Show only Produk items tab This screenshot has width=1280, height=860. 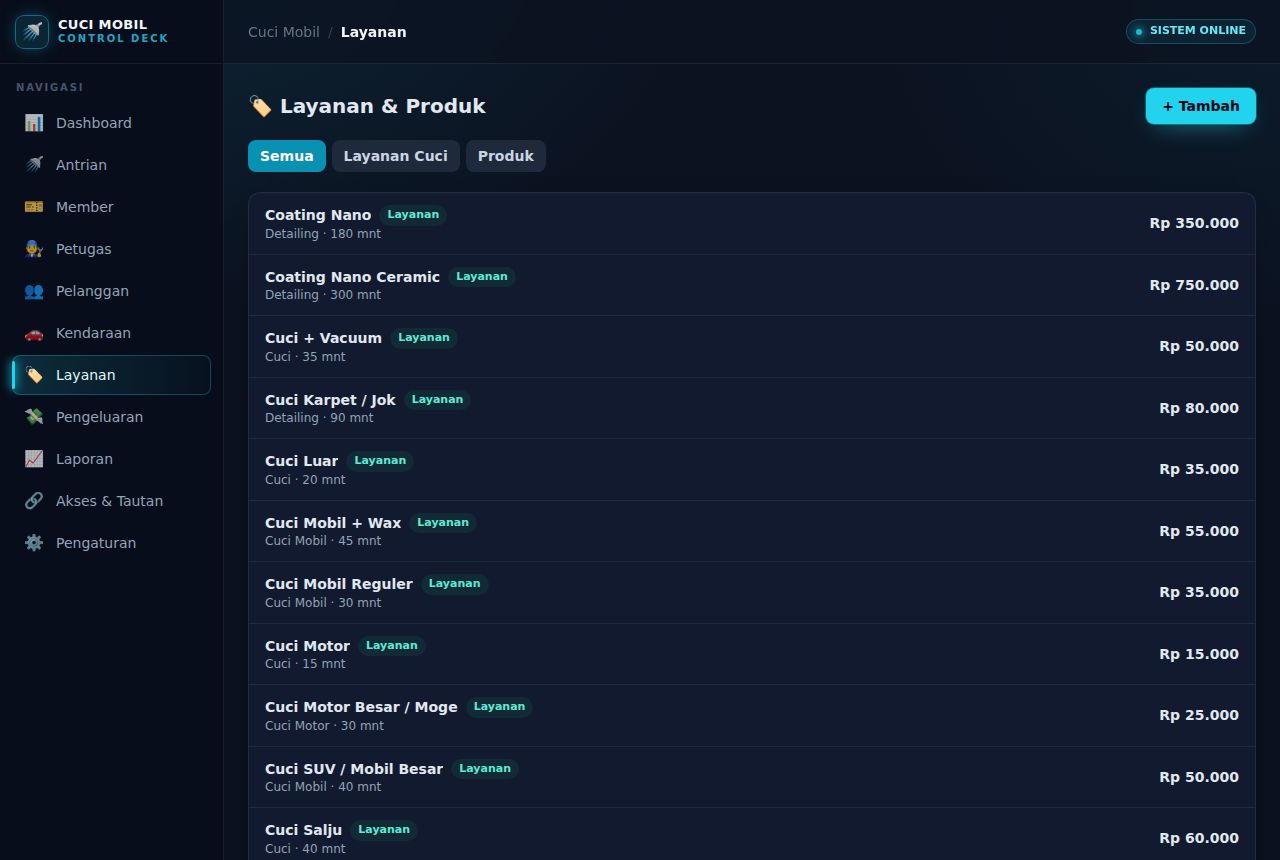[506, 156]
